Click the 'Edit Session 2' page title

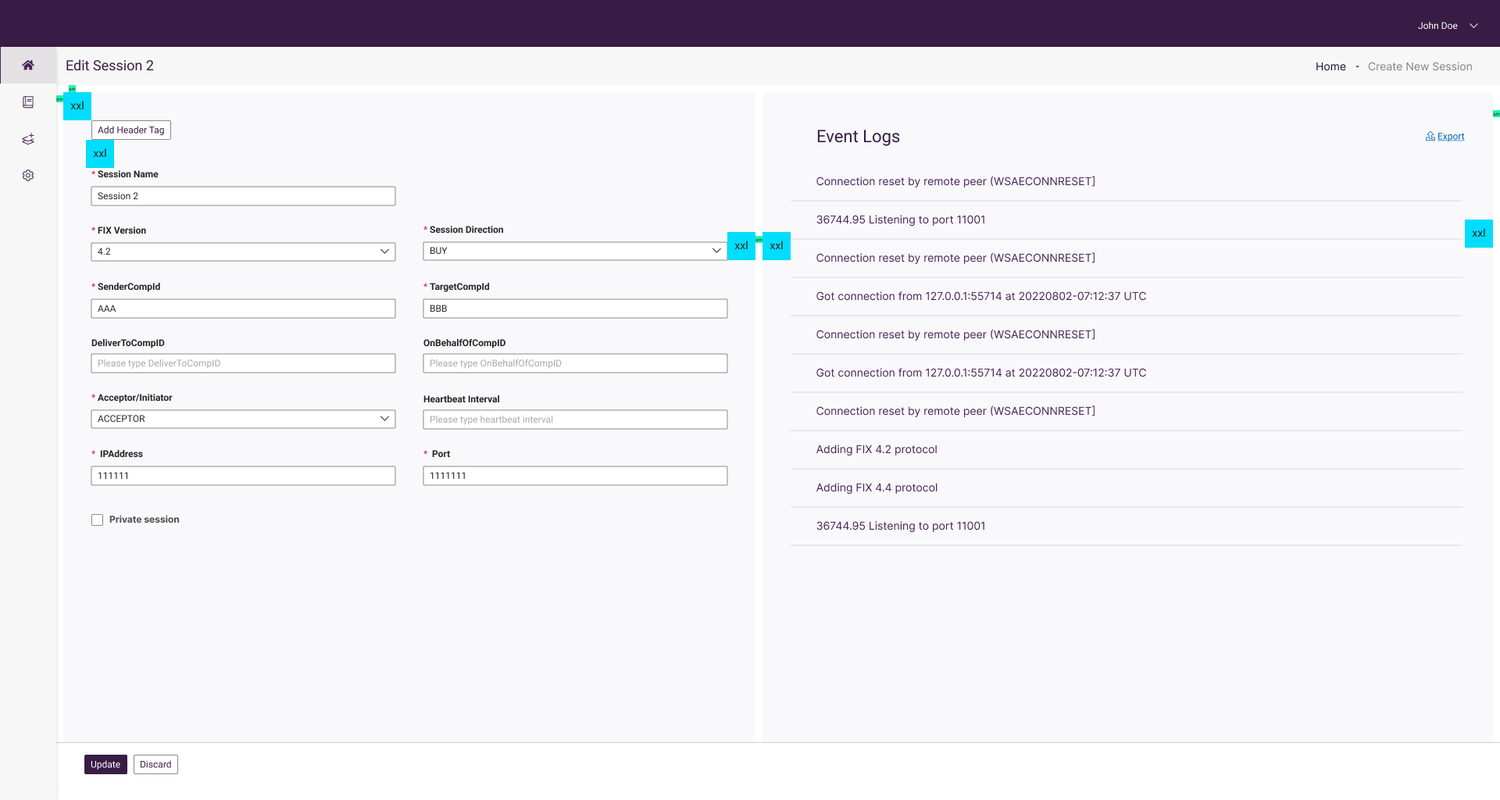tap(110, 66)
